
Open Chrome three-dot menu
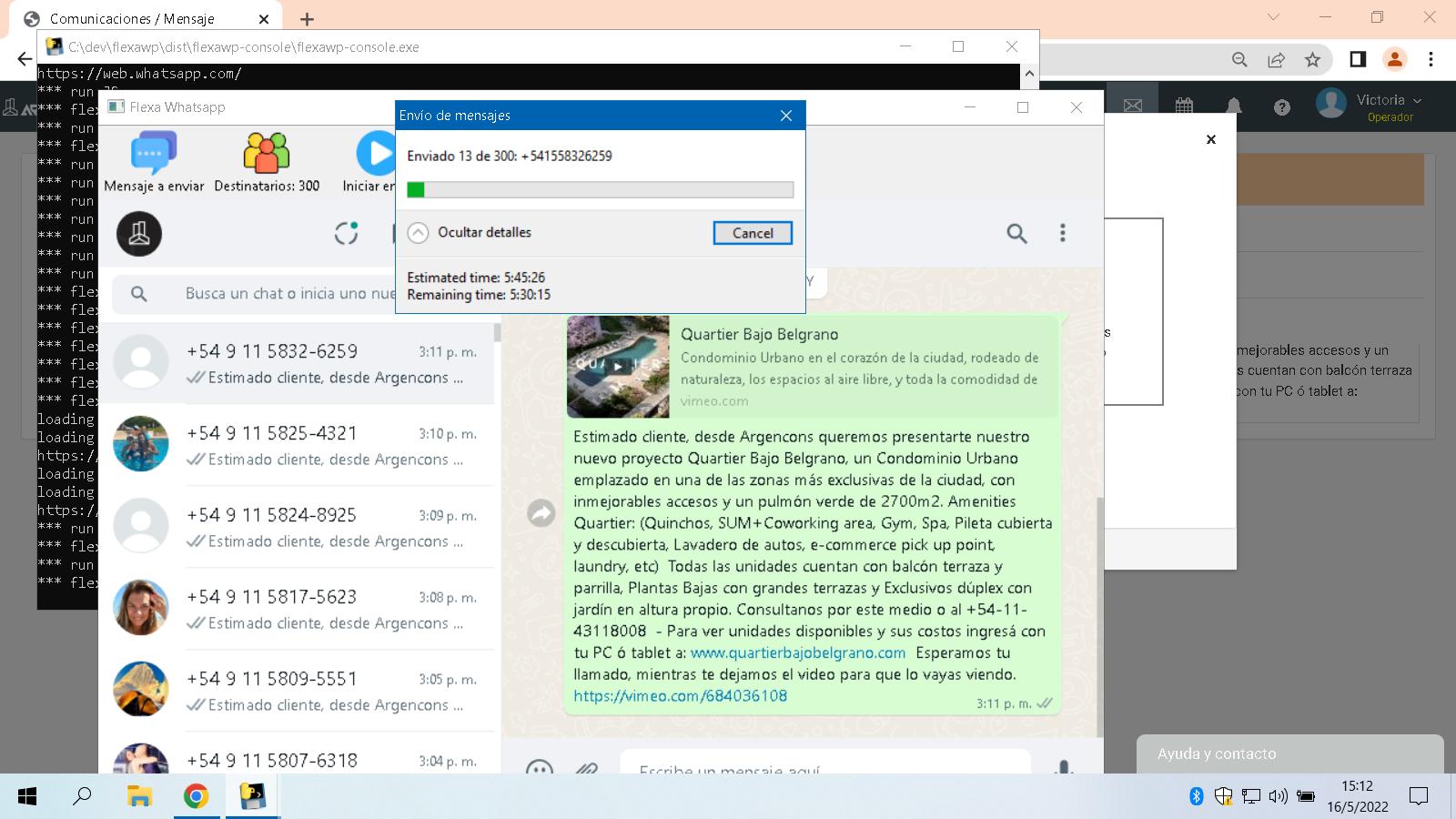1431,59
